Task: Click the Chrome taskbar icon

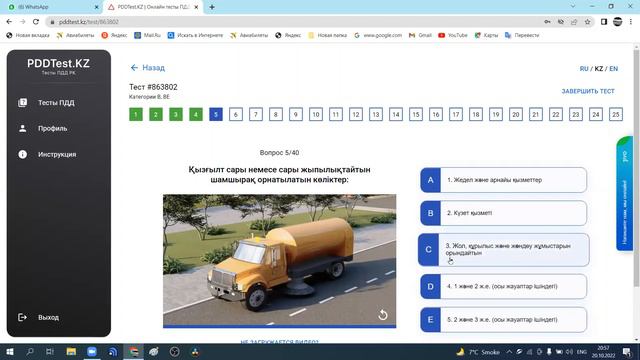Action: click(x=133, y=352)
